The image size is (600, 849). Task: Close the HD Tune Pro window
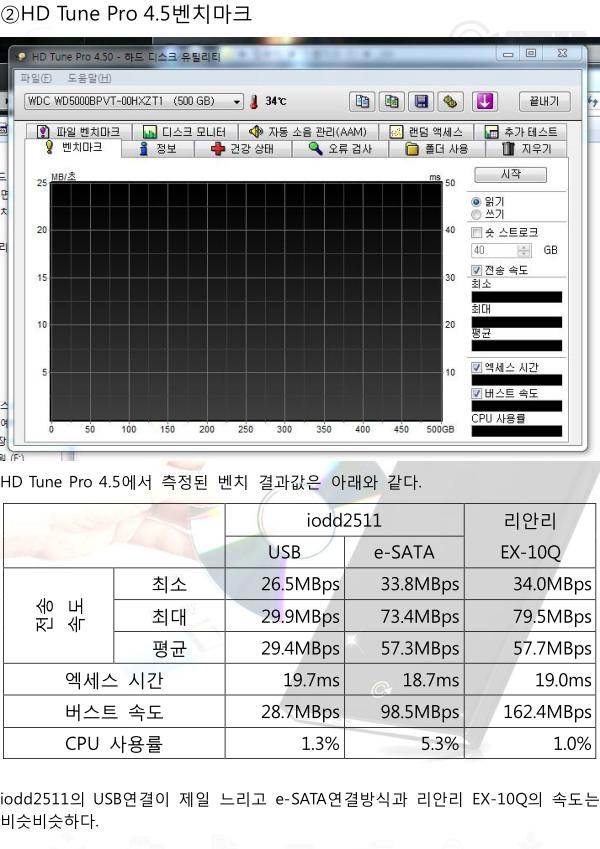562,53
